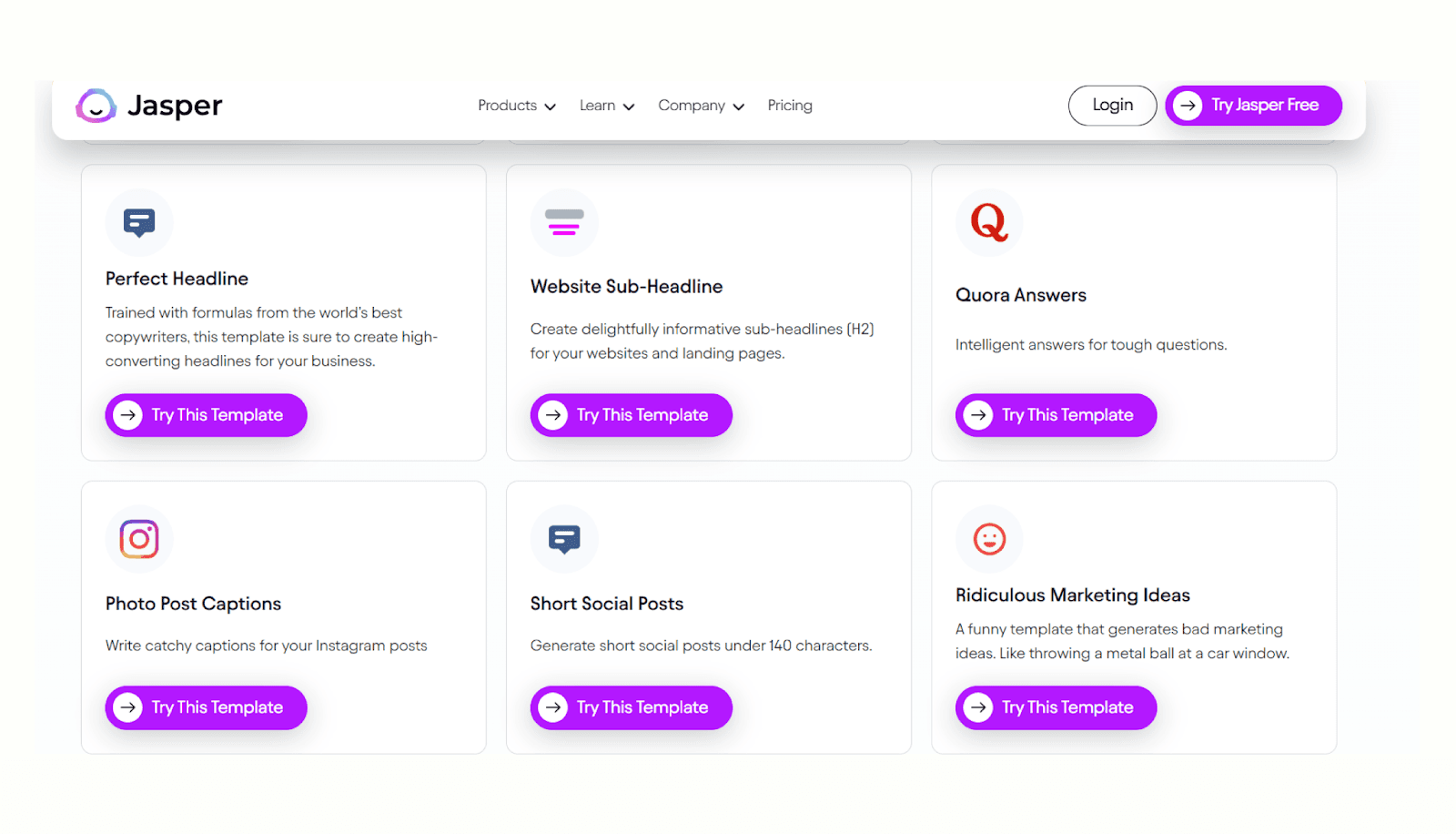Viewport: 1456px width, 834px height.
Task: Select the Website Sub-Headline title
Action: pyautogui.click(x=626, y=286)
